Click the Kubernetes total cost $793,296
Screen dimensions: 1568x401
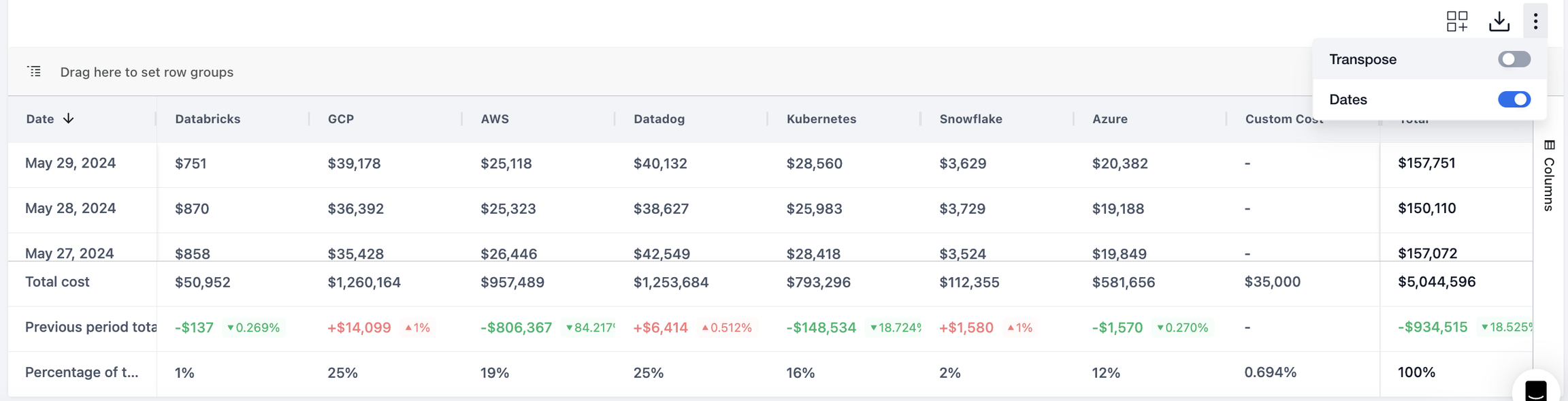pos(819,282)
